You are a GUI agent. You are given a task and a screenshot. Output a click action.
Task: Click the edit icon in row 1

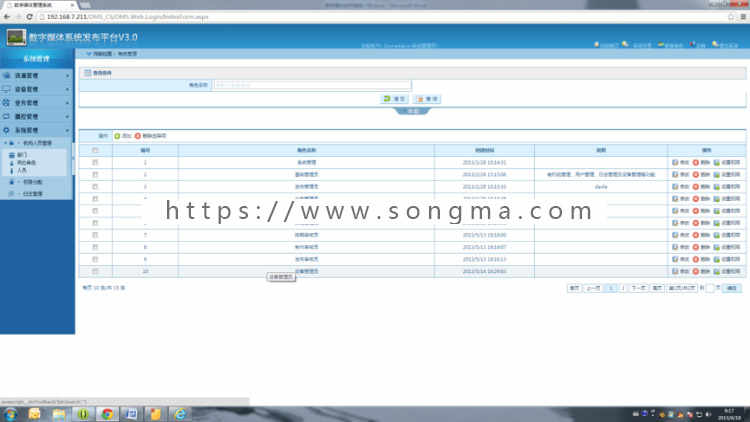click(x=675, y=163)
